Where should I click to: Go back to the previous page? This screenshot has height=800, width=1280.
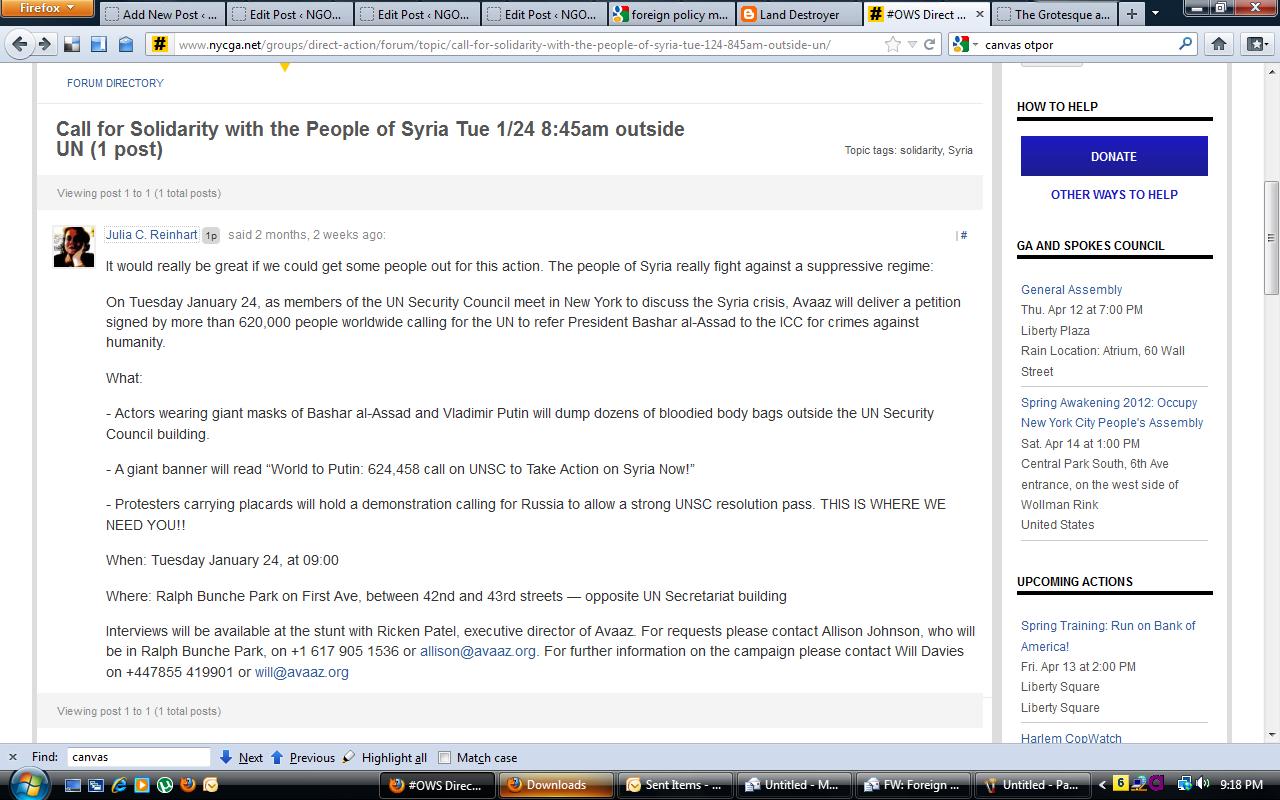[x=20, y=44]
